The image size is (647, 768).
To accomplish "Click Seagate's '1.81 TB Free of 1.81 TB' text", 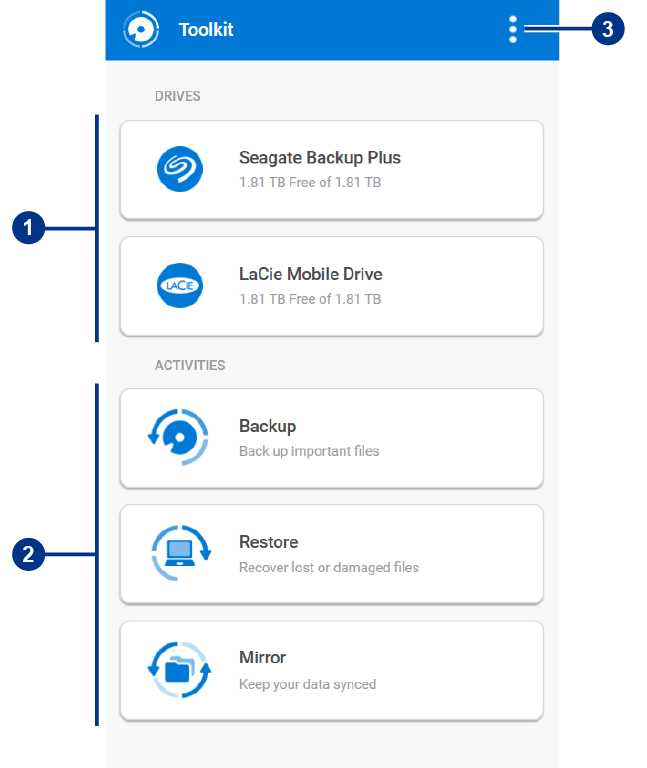I will [310, 183].
